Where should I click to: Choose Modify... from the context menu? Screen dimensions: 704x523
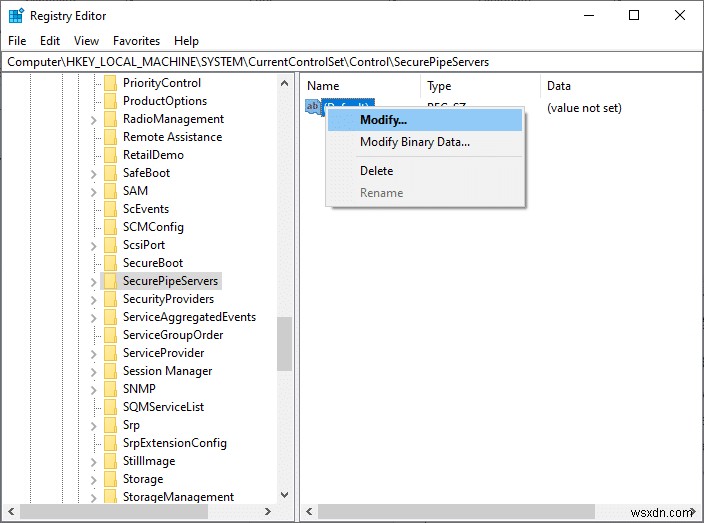tap(425, 120)
